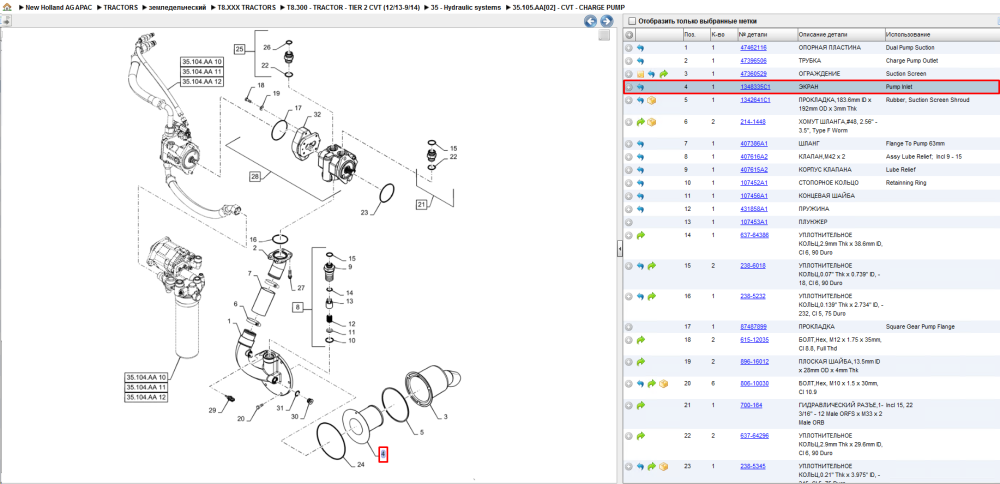Viewport: 1000px width, 484px height.
Task: Add part 47462116 using its plus icon
Action: pyautogui.click(x=629, y=48)
